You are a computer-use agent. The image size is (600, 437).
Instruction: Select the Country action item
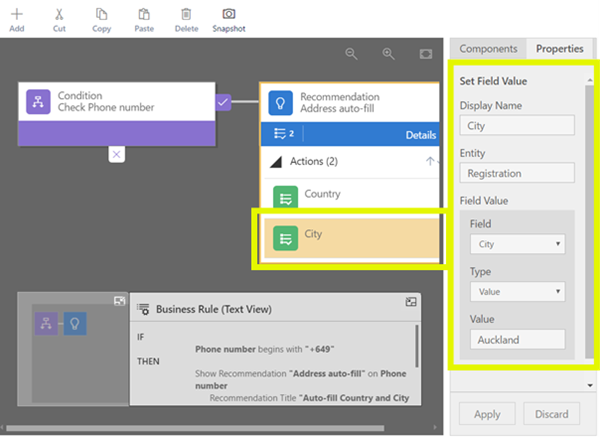click(350, 195)
